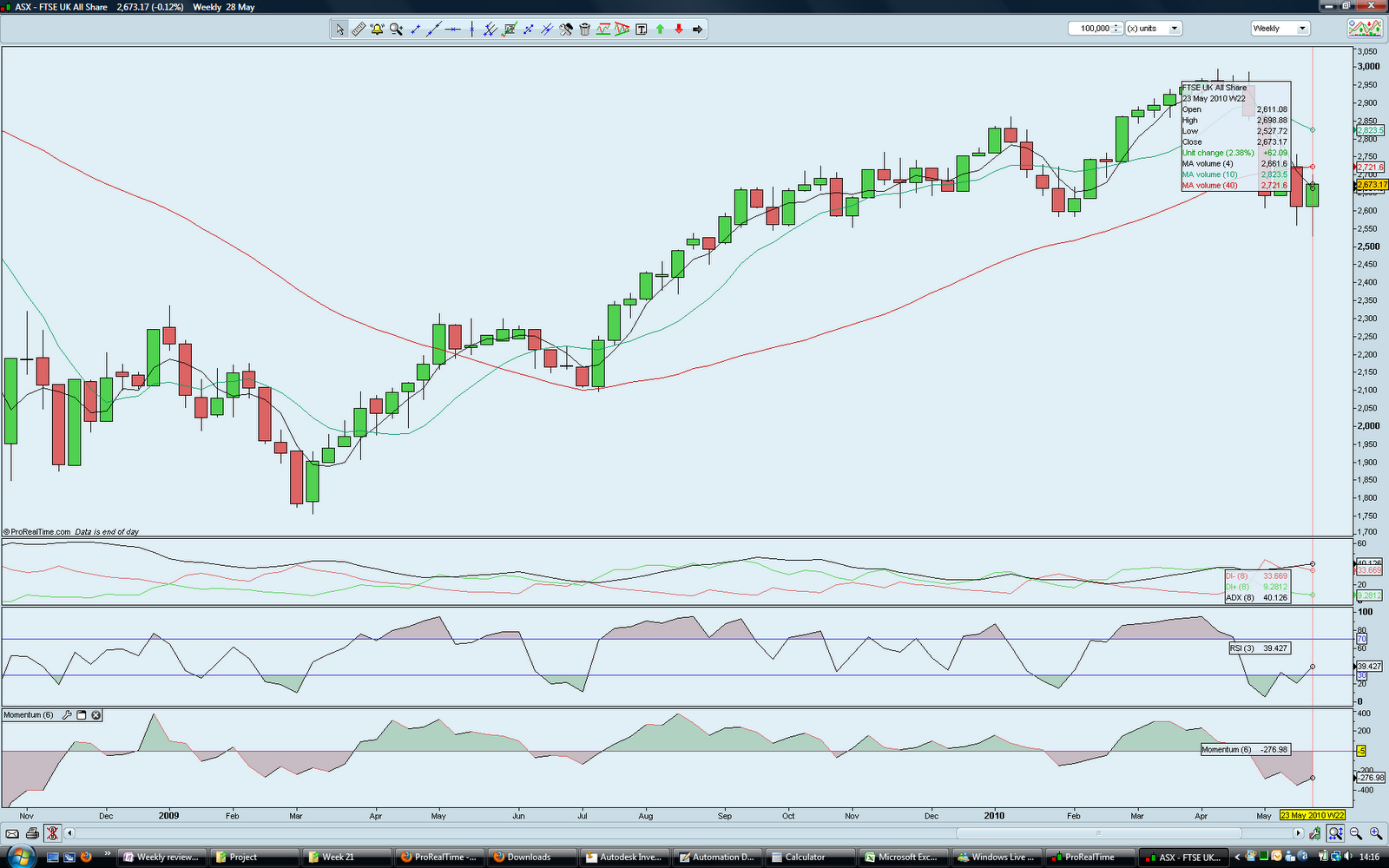Viewport: 1389px width, 868px height.
Task: Click the 23 May 2010 W22 date label
Action: click(x=1313, y=815)
